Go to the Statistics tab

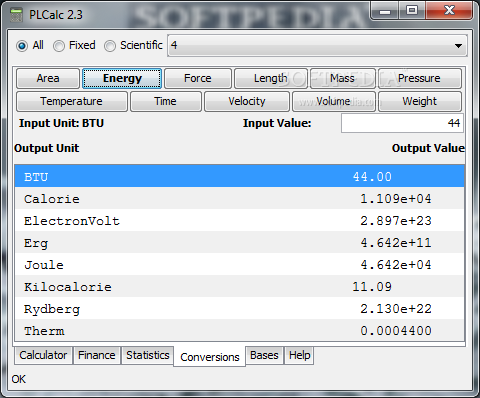point(148,355)
